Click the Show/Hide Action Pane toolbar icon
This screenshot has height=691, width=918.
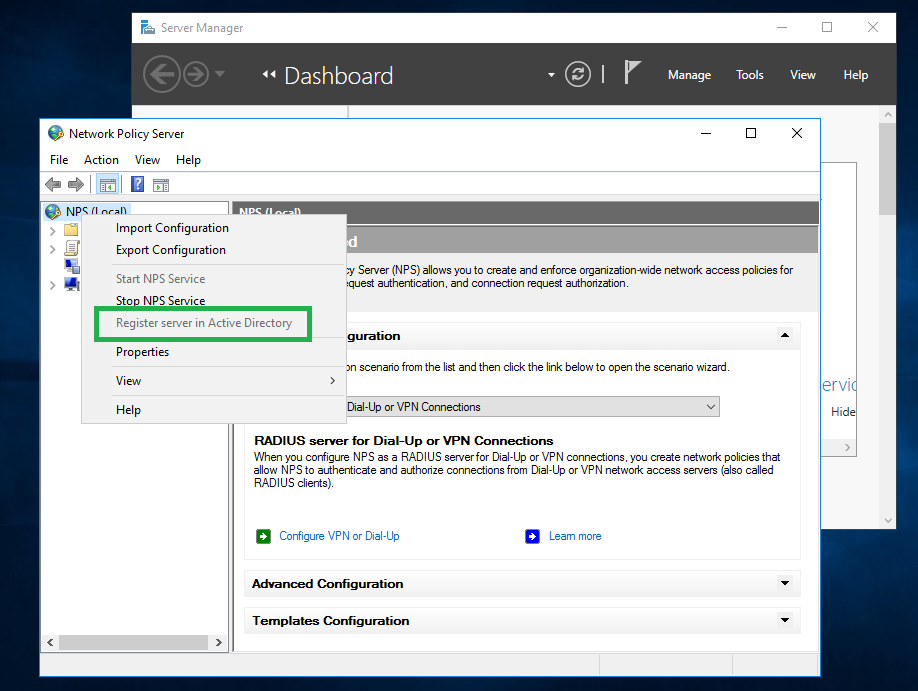coord(161,184)
